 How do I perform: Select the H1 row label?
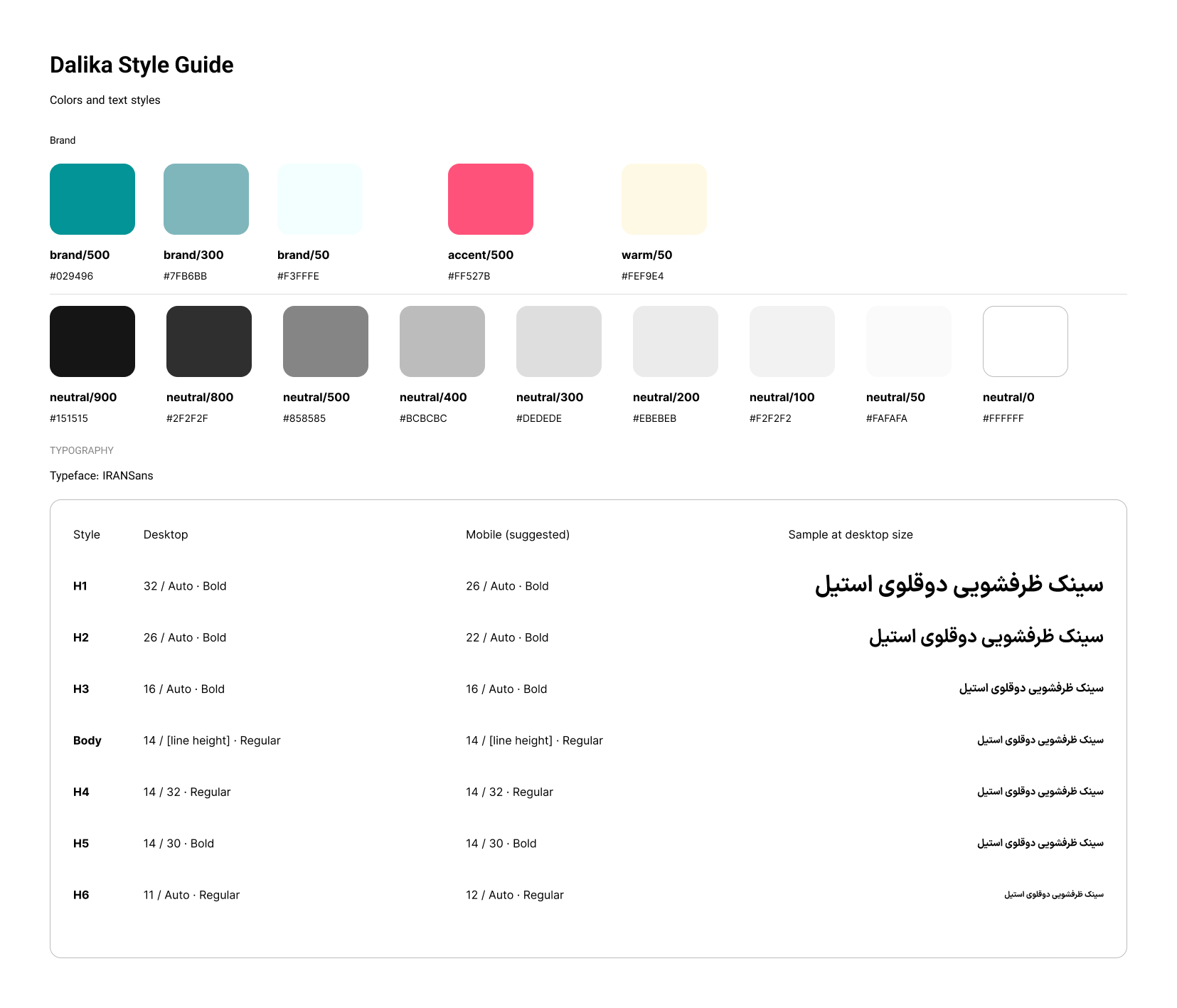tap(80, 586)
